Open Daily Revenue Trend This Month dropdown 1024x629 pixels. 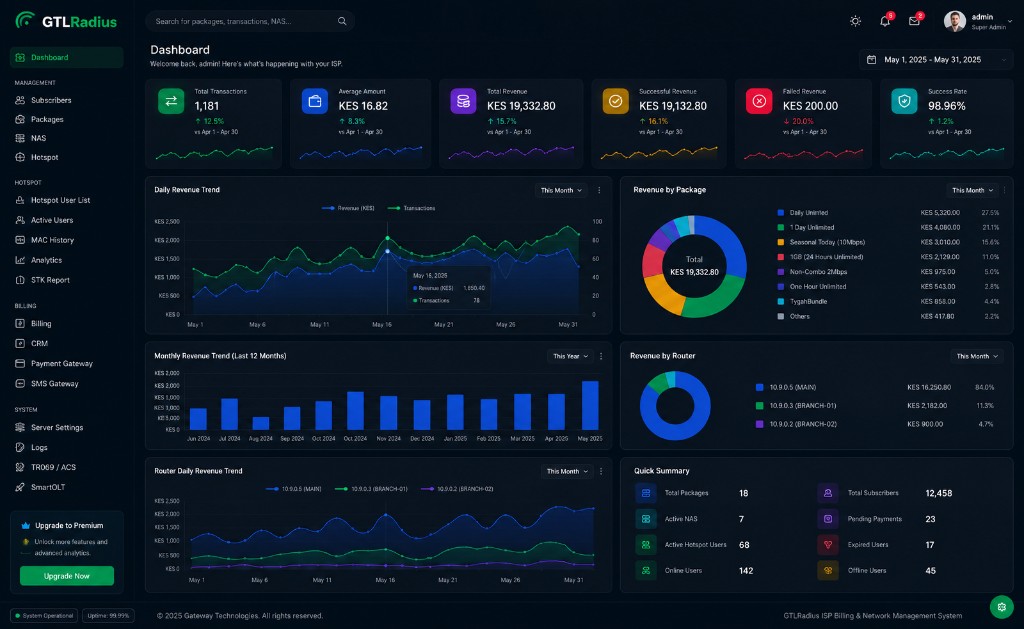pos(561,190)
